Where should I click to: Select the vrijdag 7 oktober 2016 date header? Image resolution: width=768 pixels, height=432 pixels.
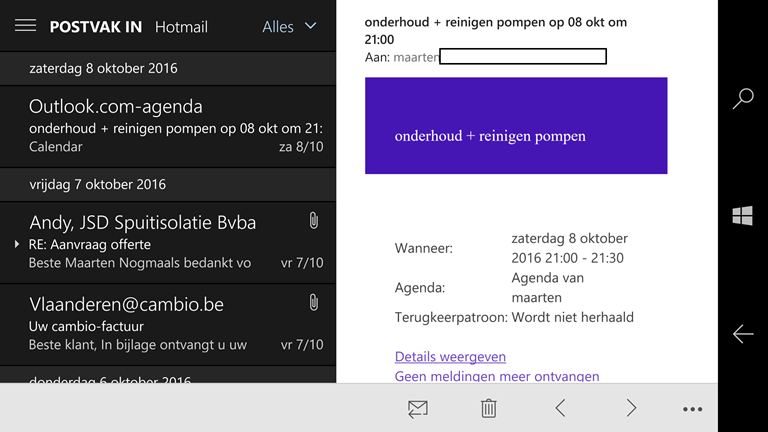click(168, 184)
